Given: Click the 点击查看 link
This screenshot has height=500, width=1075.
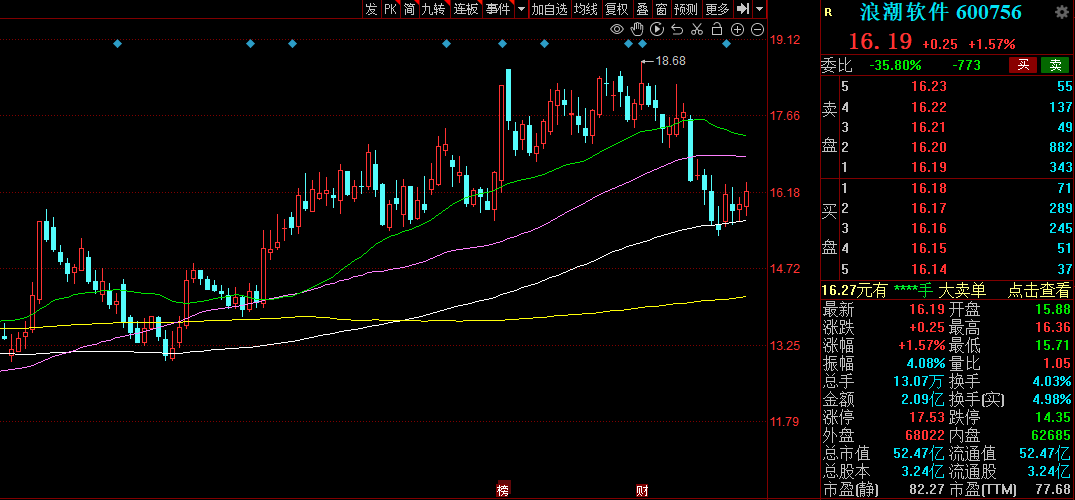Looking at the screenshot, I should pyautogui.click(x=1039, y=290).
